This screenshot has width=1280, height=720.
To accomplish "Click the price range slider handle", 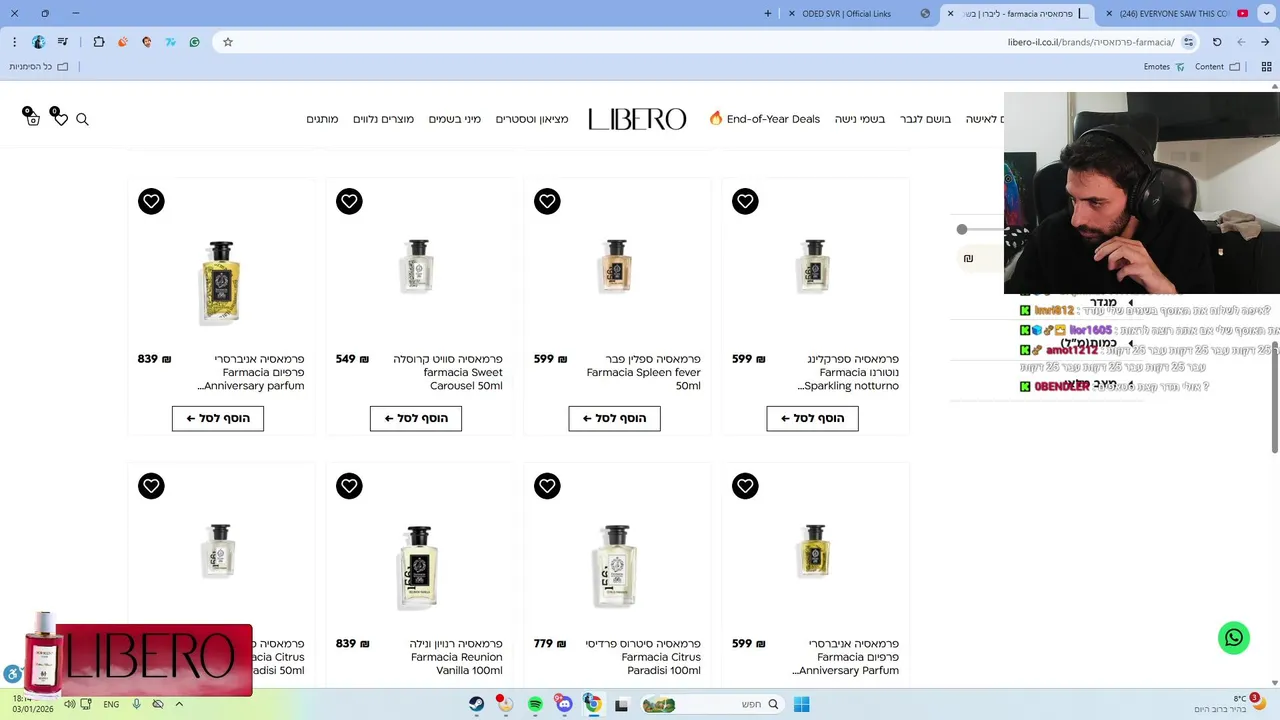I will tap(962, 230).
